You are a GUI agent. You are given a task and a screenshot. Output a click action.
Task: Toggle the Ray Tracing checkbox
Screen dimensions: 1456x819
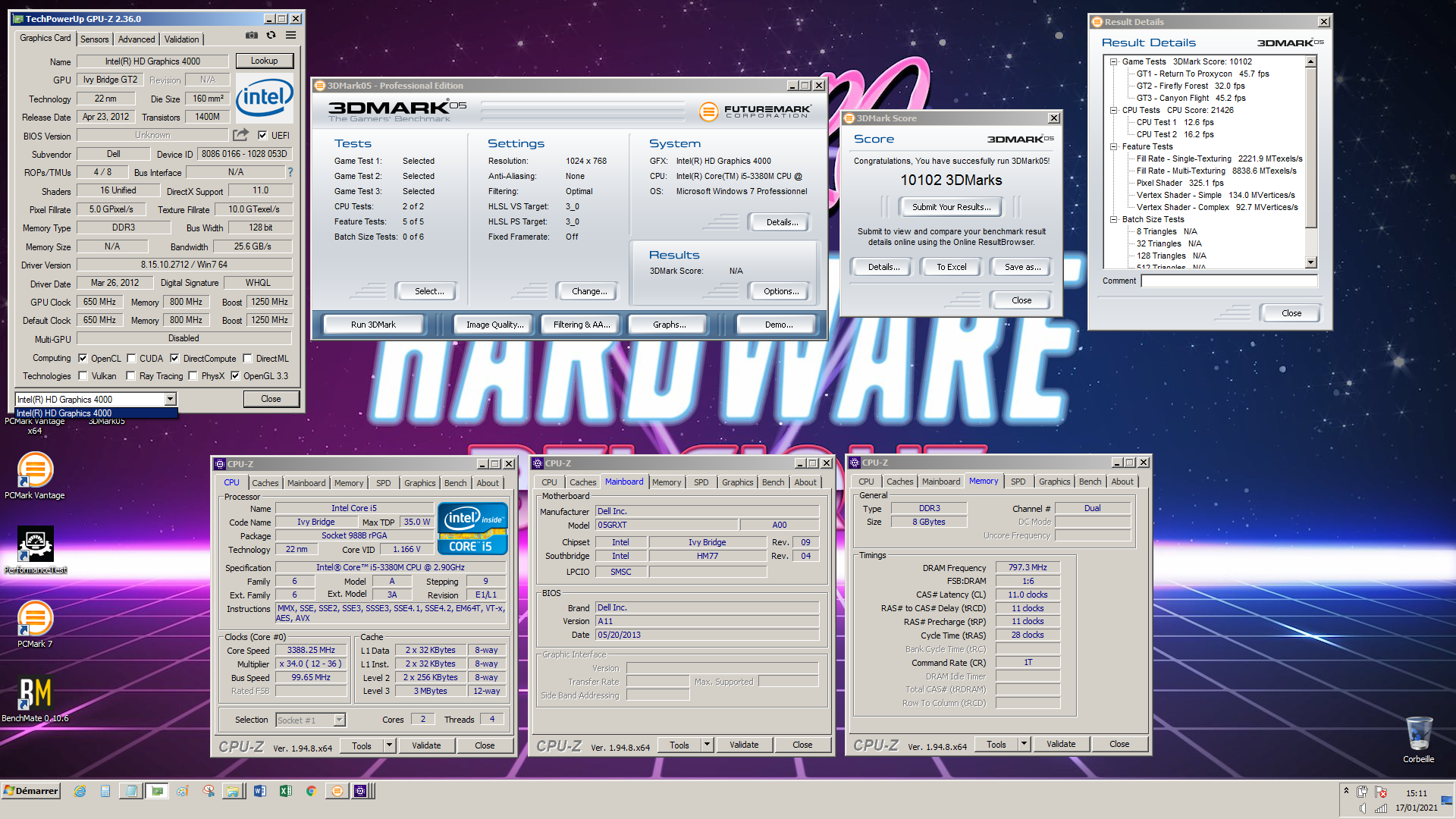(130, 375)
